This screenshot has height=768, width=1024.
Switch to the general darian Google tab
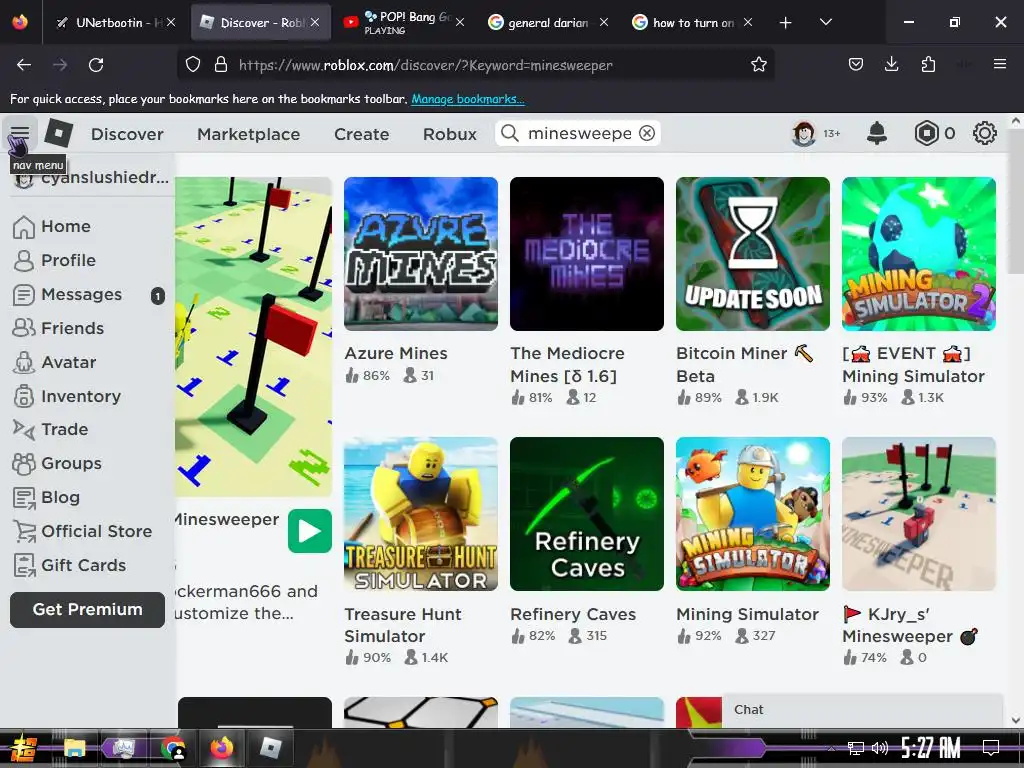pyautogui.click(x=549, y=22)
